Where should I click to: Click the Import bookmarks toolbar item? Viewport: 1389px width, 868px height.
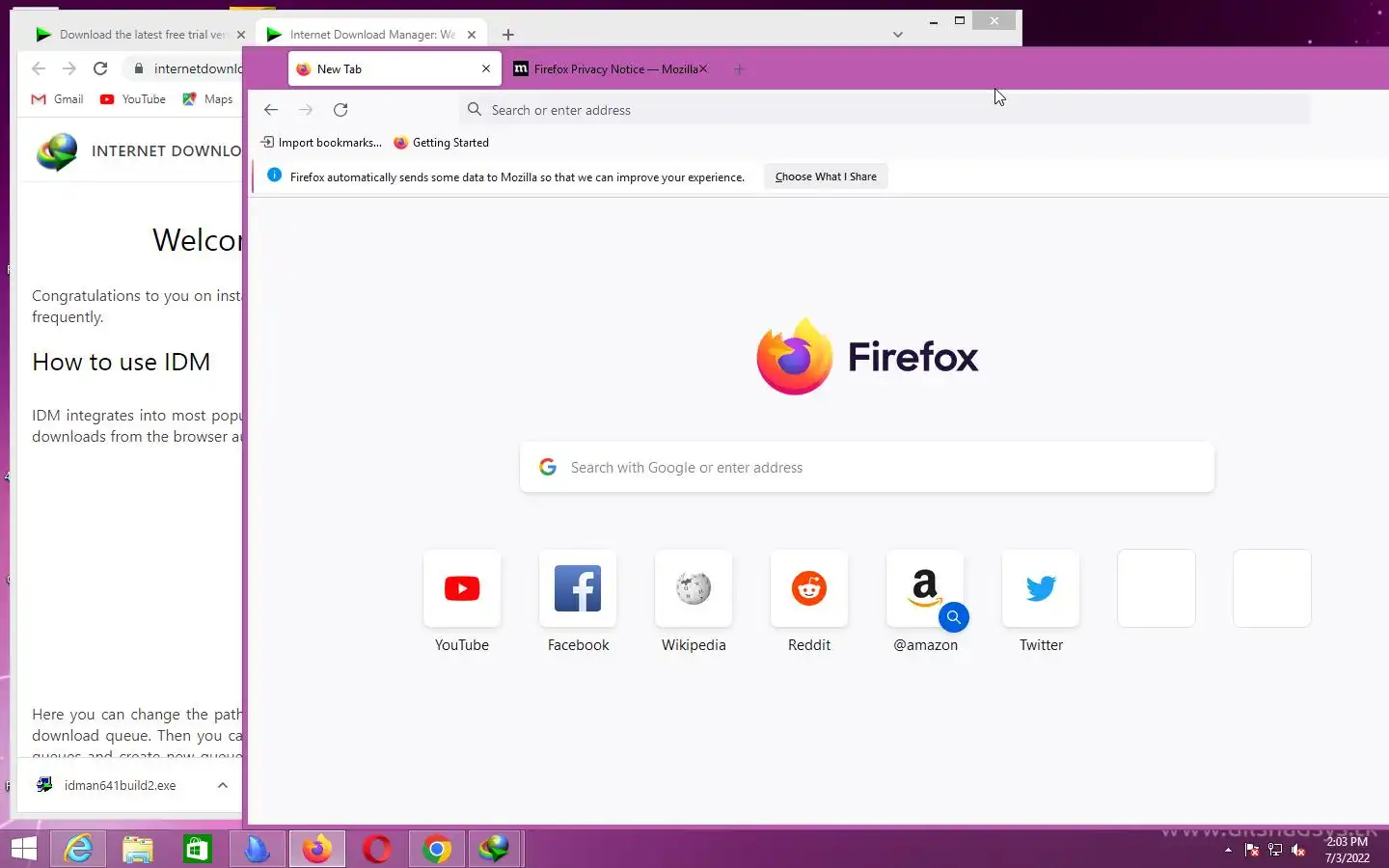pos(321,143)
